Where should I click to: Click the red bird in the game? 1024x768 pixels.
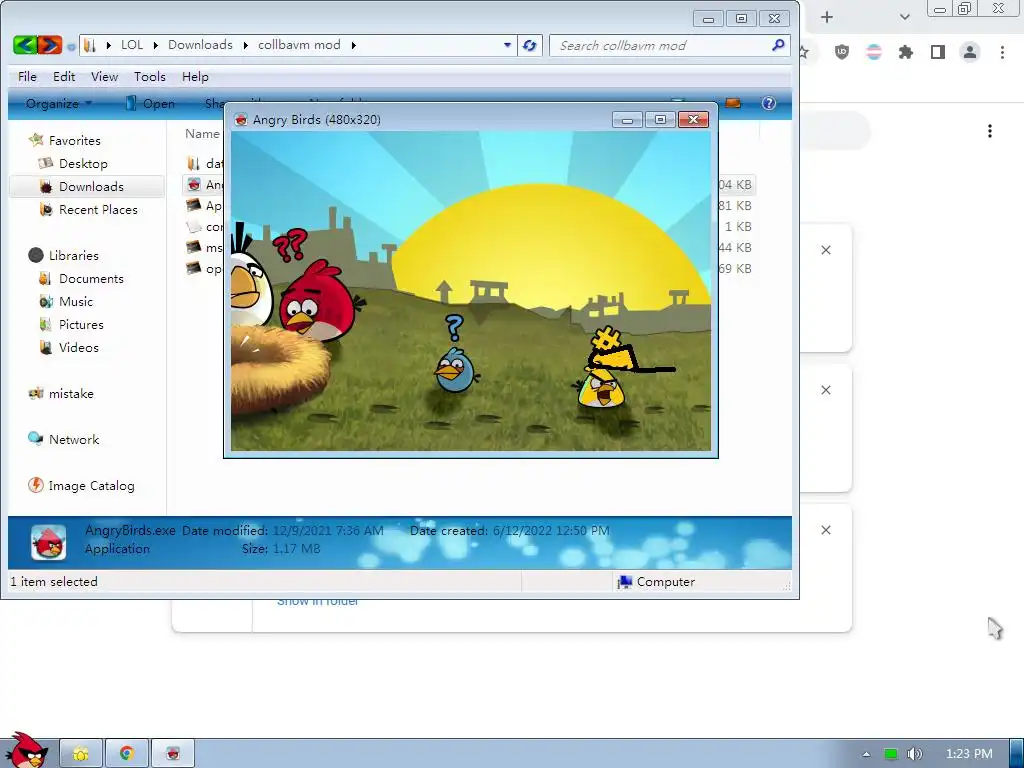point(317,302)
